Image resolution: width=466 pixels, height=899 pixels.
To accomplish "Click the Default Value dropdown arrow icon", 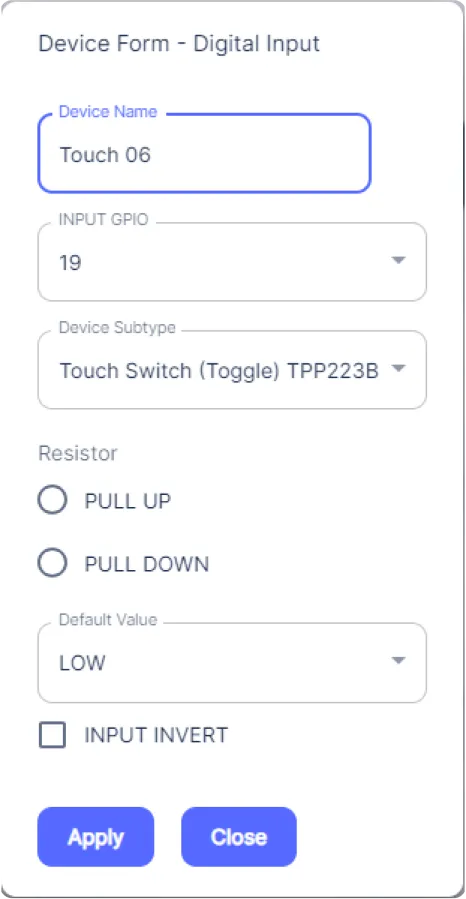I will 398,660.
